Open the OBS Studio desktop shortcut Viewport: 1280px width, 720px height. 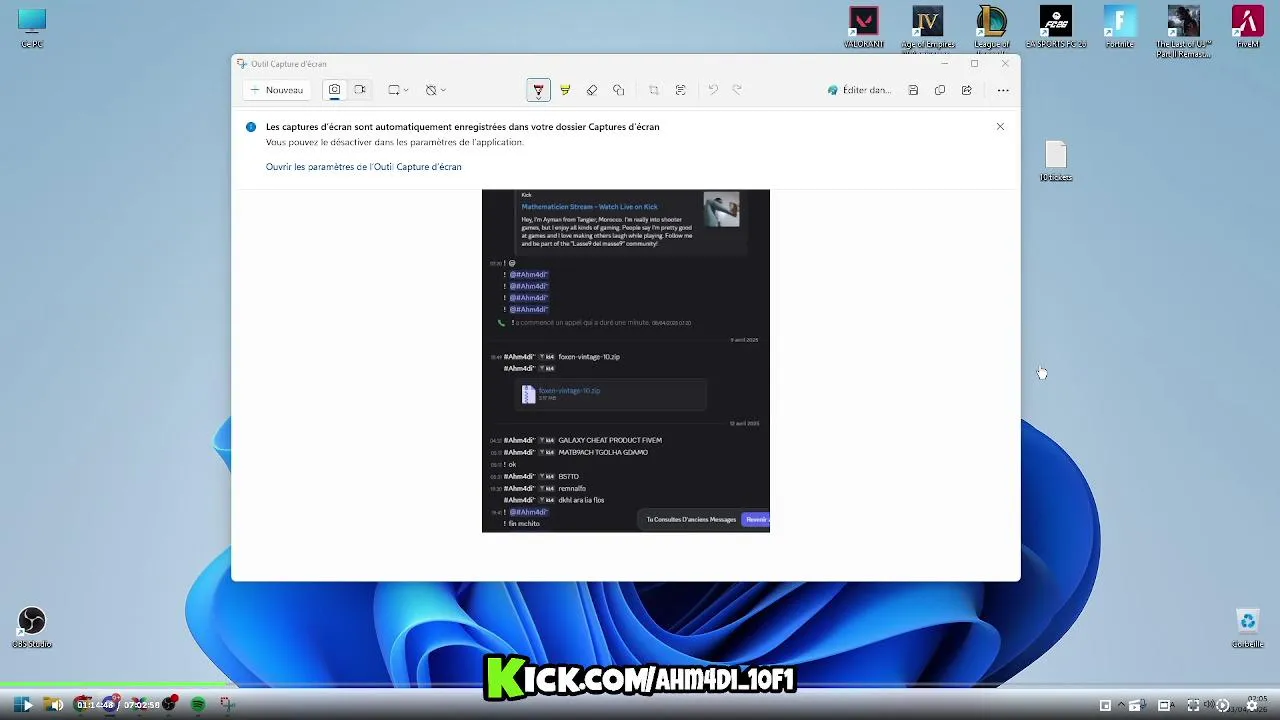tap(32, 628)
